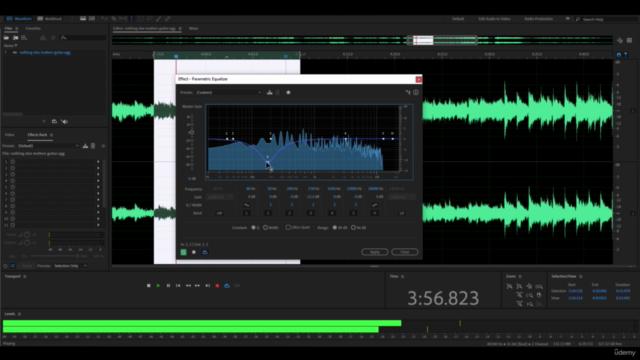Click the red Record button in Transport
Viewport: 640px width, 360px height.
pos(217,286)
